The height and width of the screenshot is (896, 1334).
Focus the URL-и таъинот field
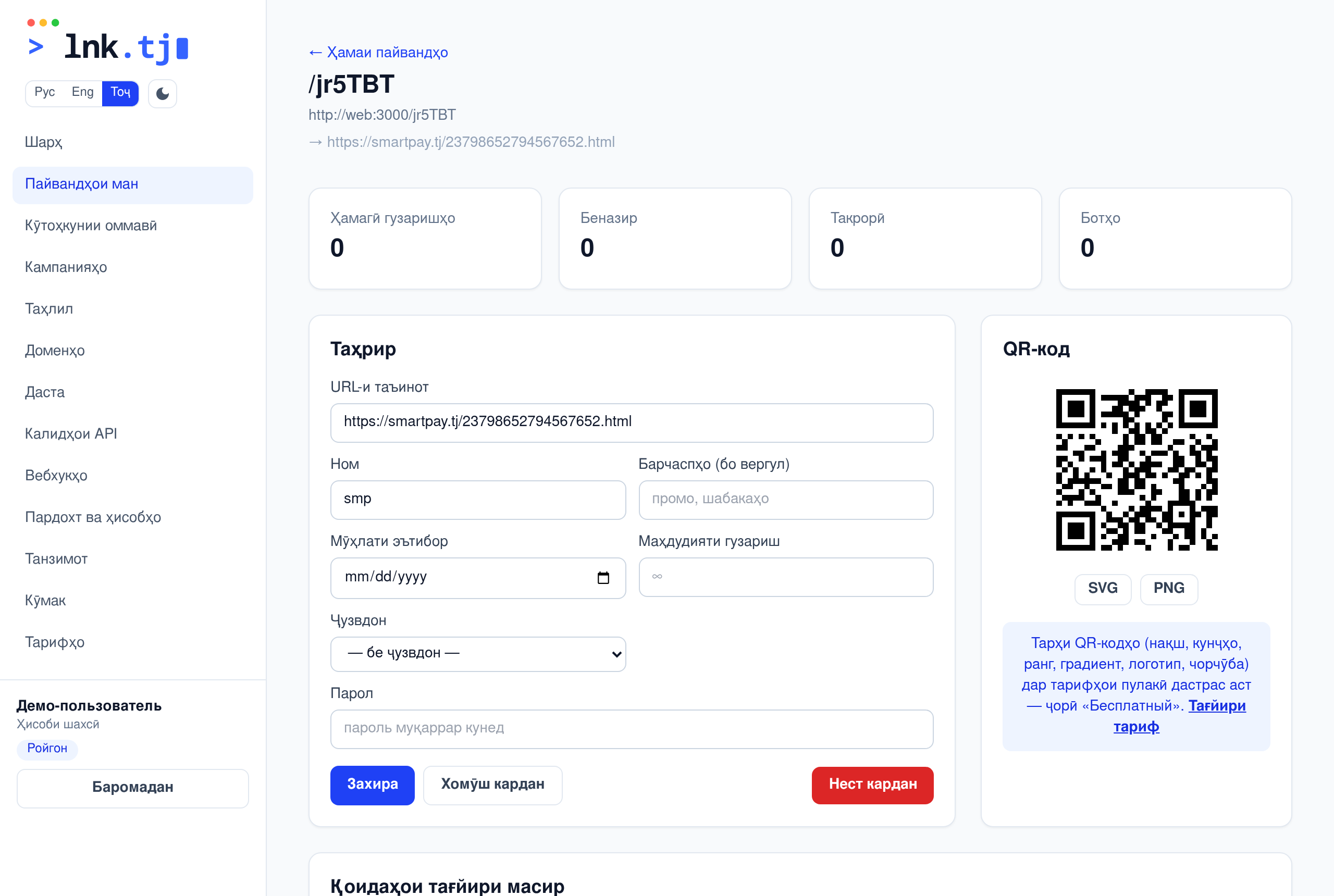tap(632, 423)
